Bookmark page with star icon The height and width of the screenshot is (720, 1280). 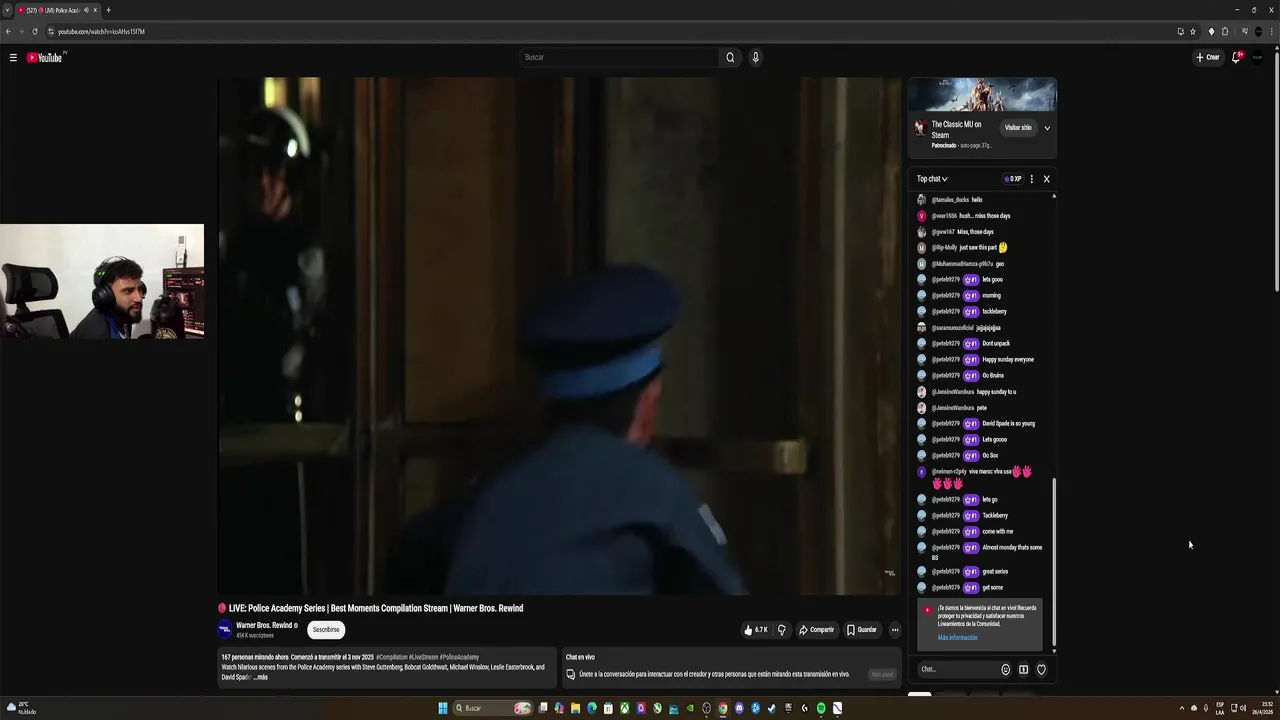pos(1193,31)
